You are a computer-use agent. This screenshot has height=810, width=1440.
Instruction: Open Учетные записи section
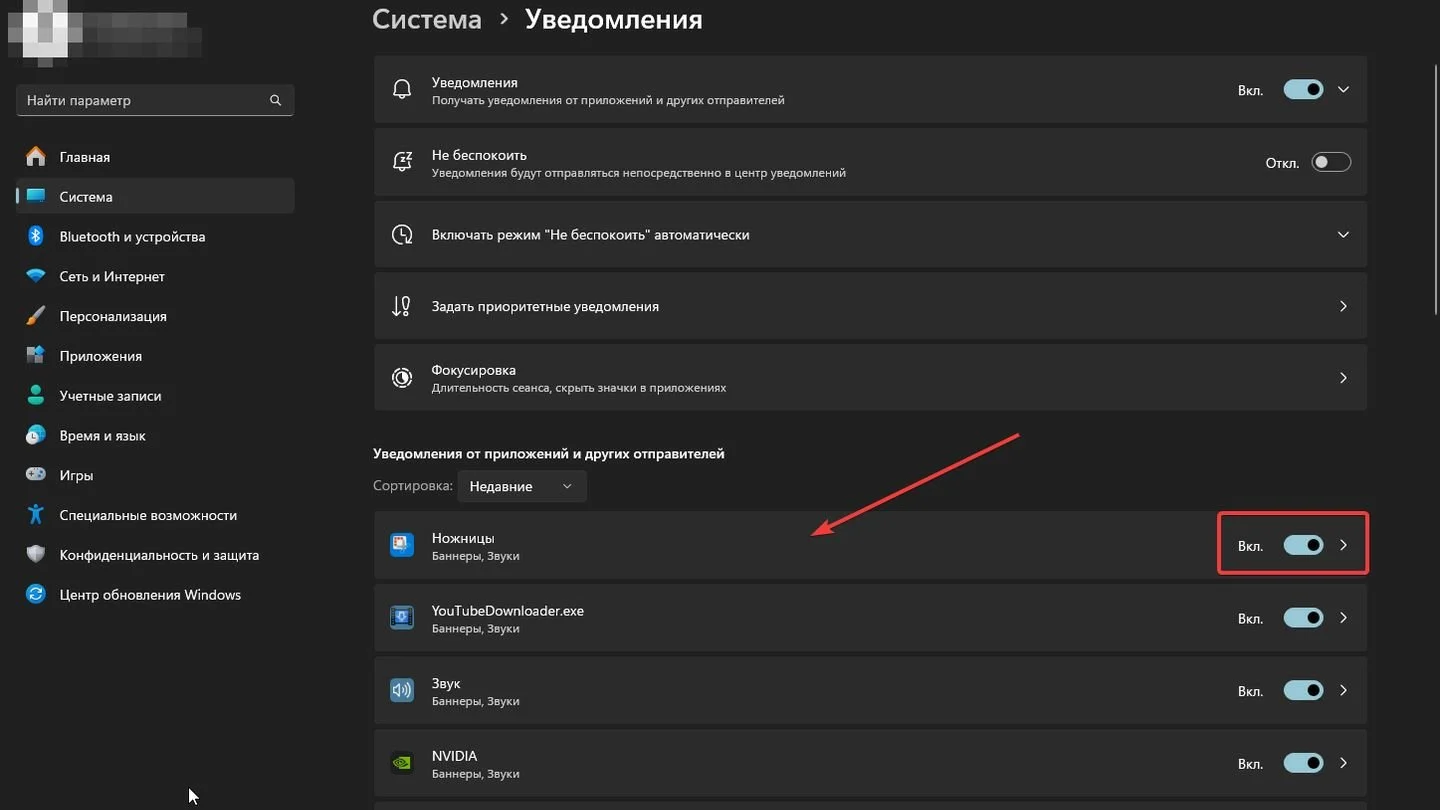point(155,396)
